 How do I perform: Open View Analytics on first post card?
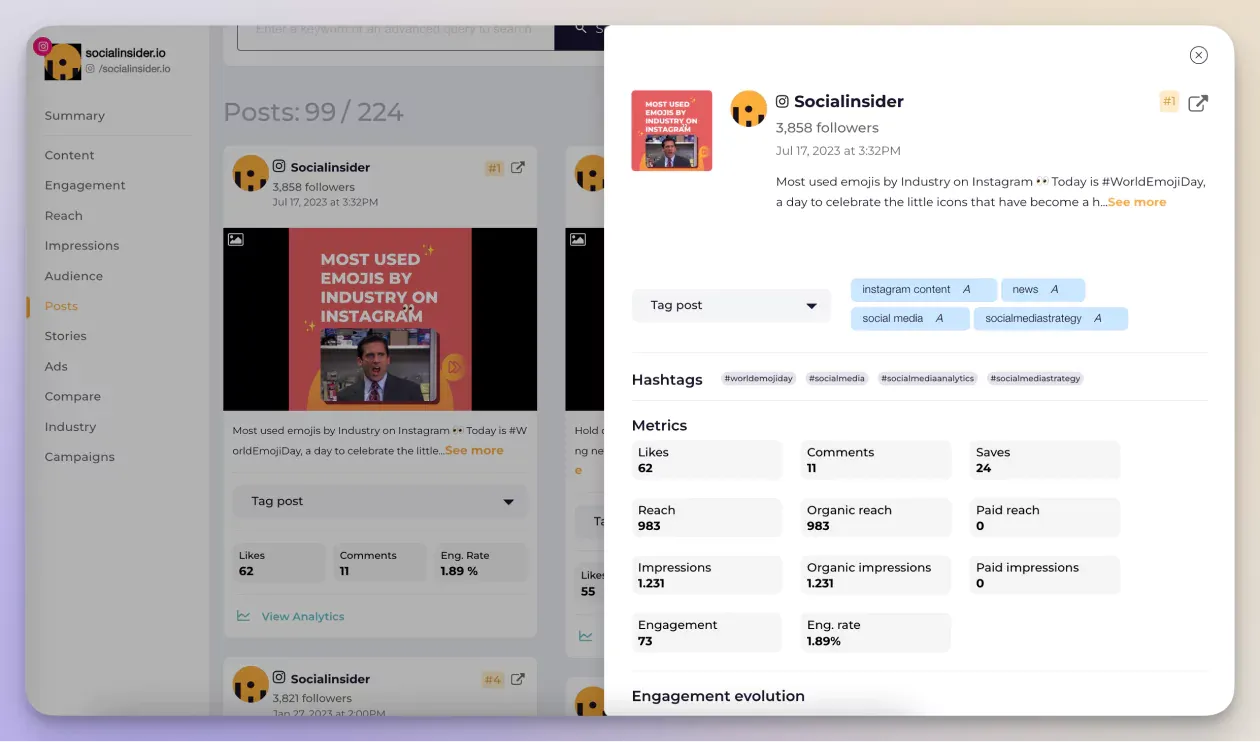[x=303, y=617]
